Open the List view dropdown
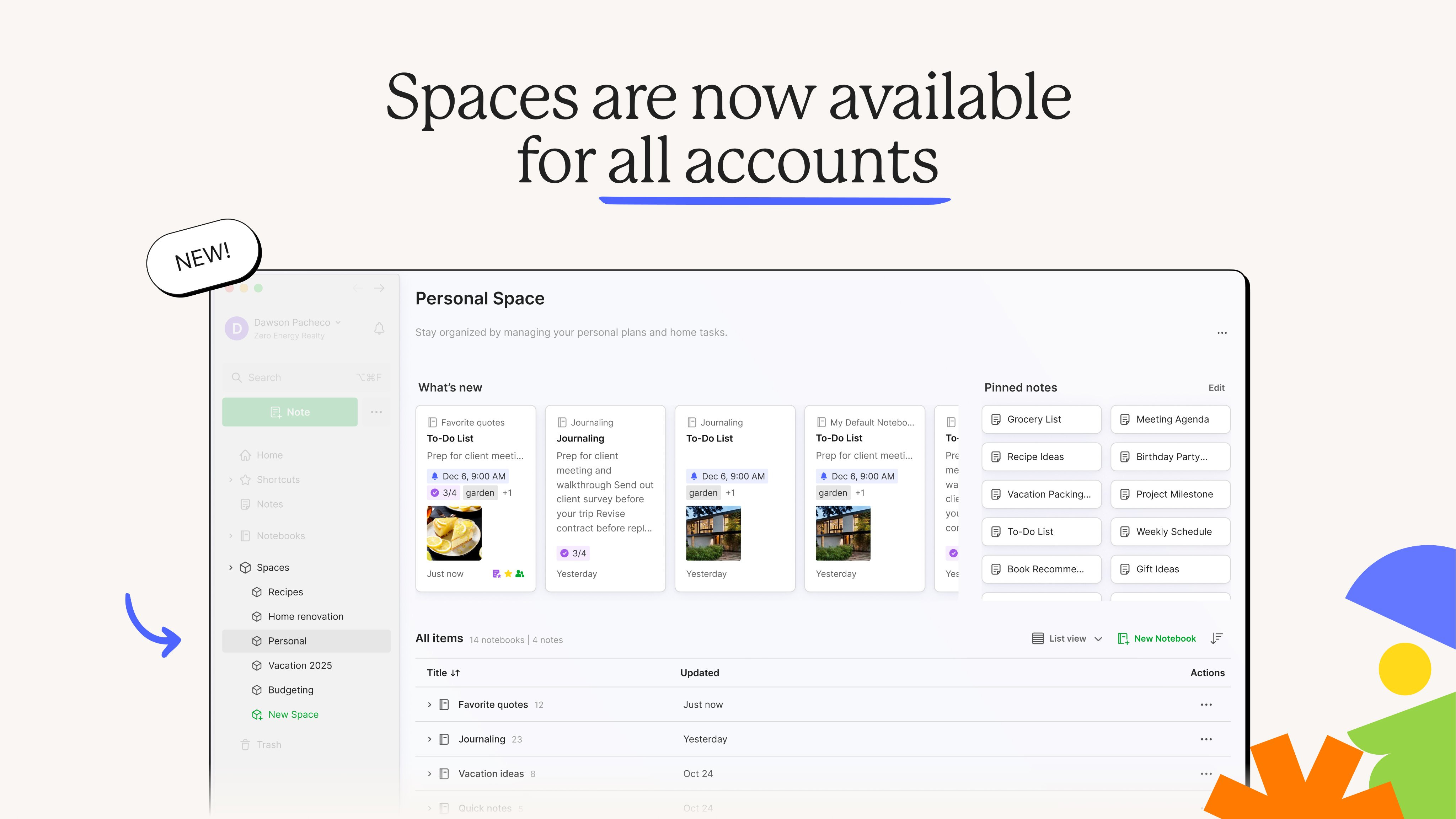The height and width of the screenshot is (819, 1456). 1067,639
